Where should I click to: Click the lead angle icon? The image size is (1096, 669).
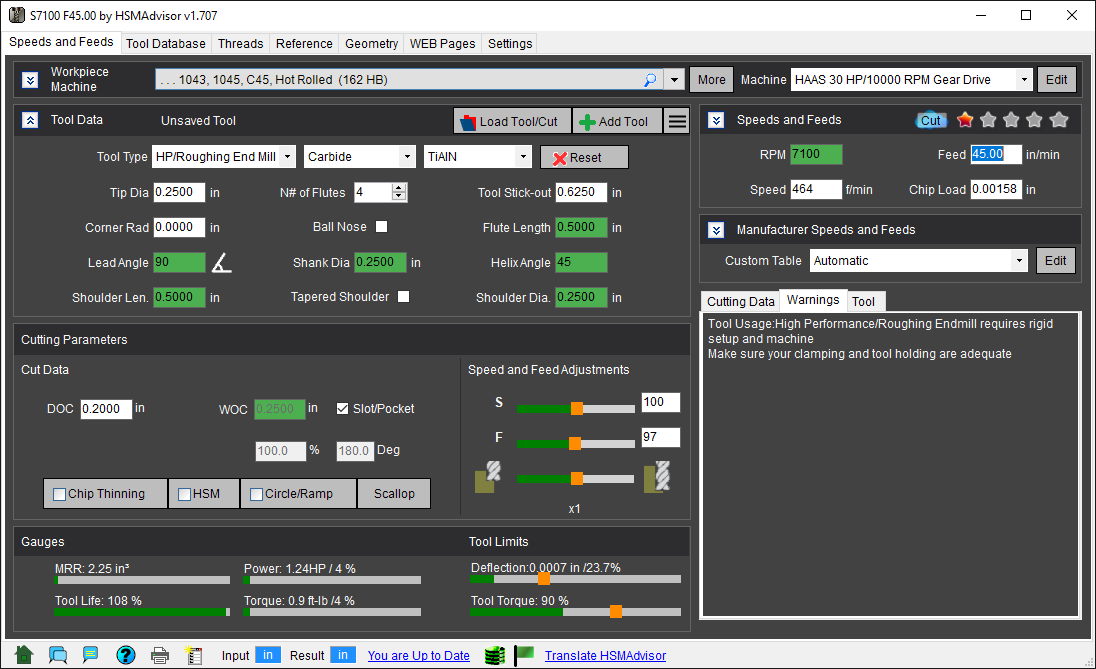222,263
